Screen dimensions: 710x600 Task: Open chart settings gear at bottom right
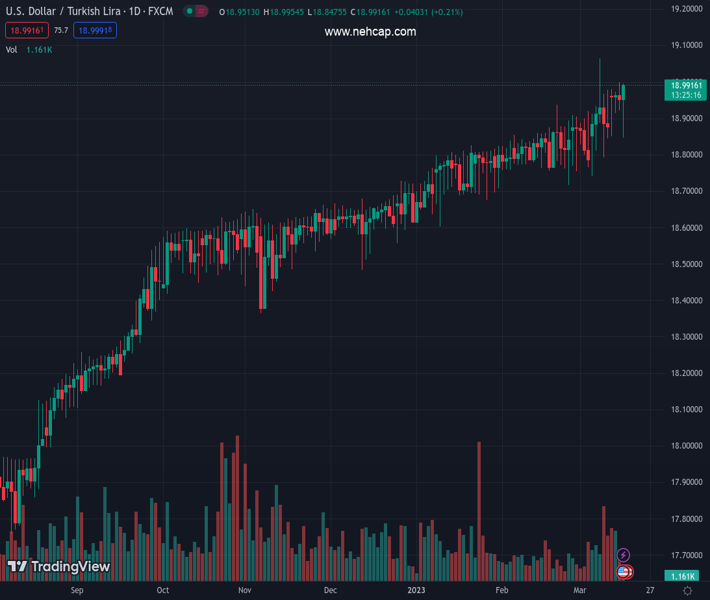tap(687, 591)
